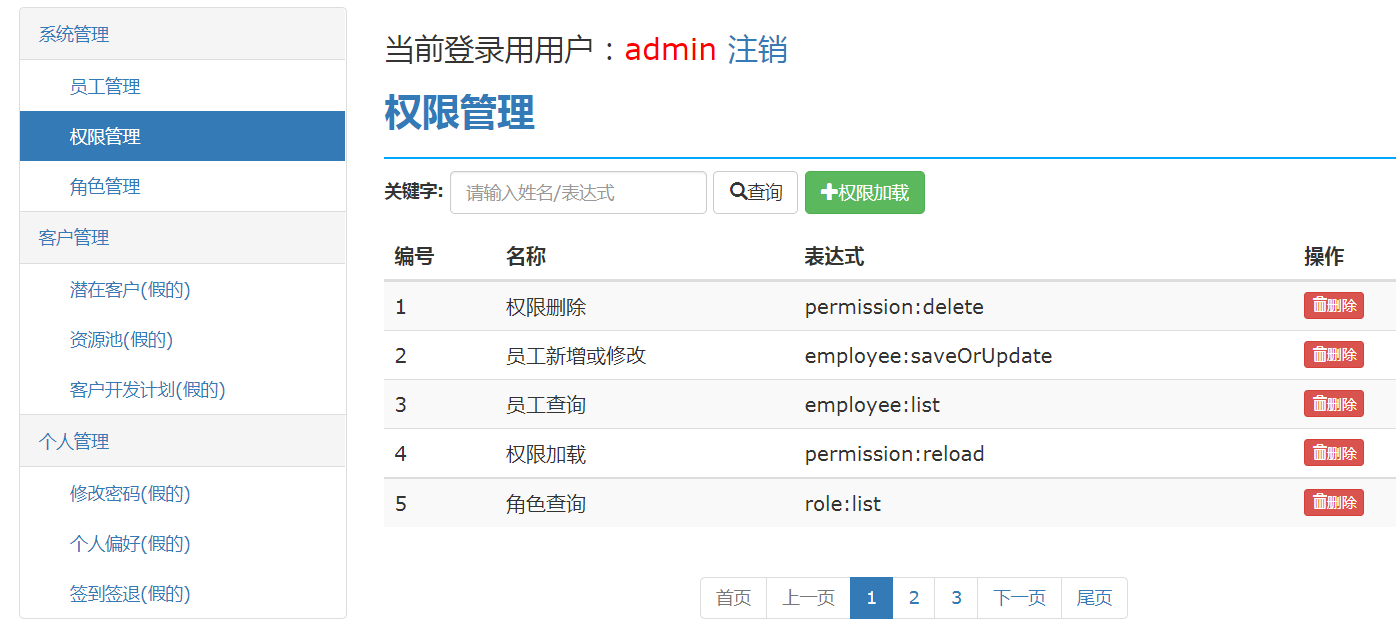Click the 关键字: label
1396x643 pixels.
coord(414,192)
